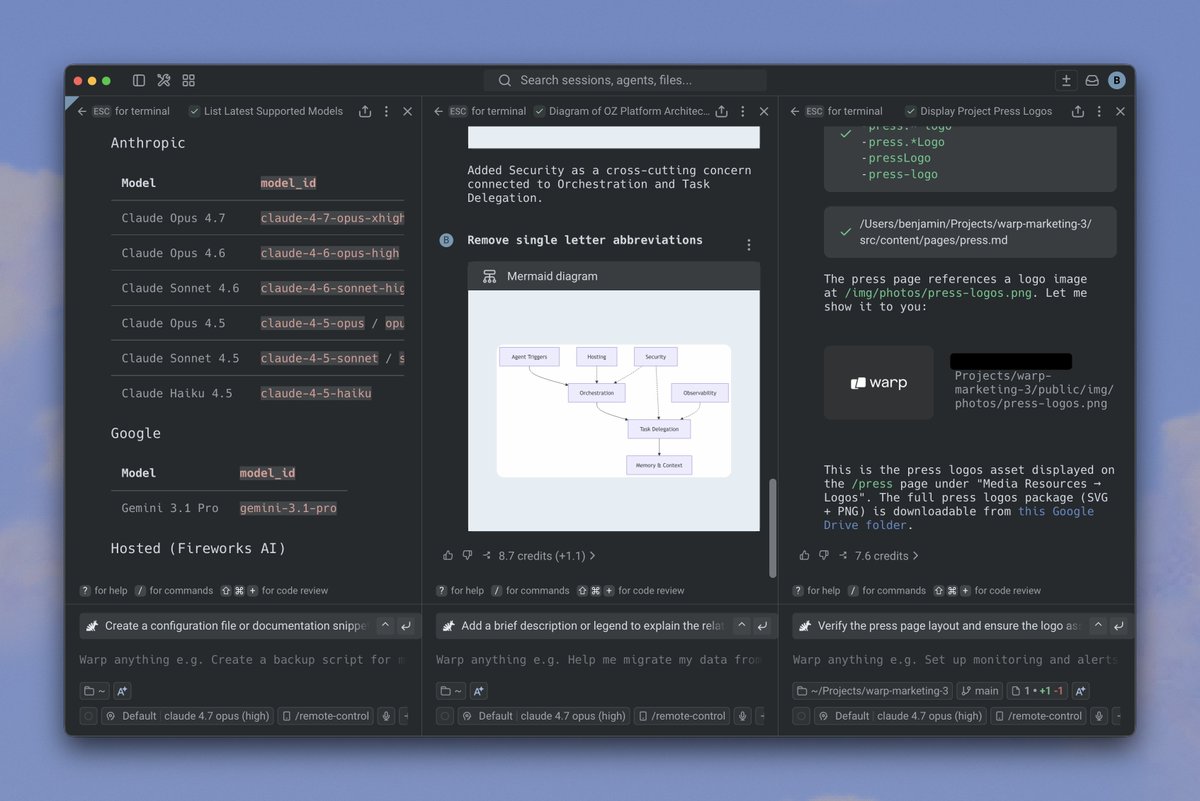This screenshot has width=1200, height=801.
Task: Toggle the microphone in Press Logos pane
Action: (x=1101, y=716)
